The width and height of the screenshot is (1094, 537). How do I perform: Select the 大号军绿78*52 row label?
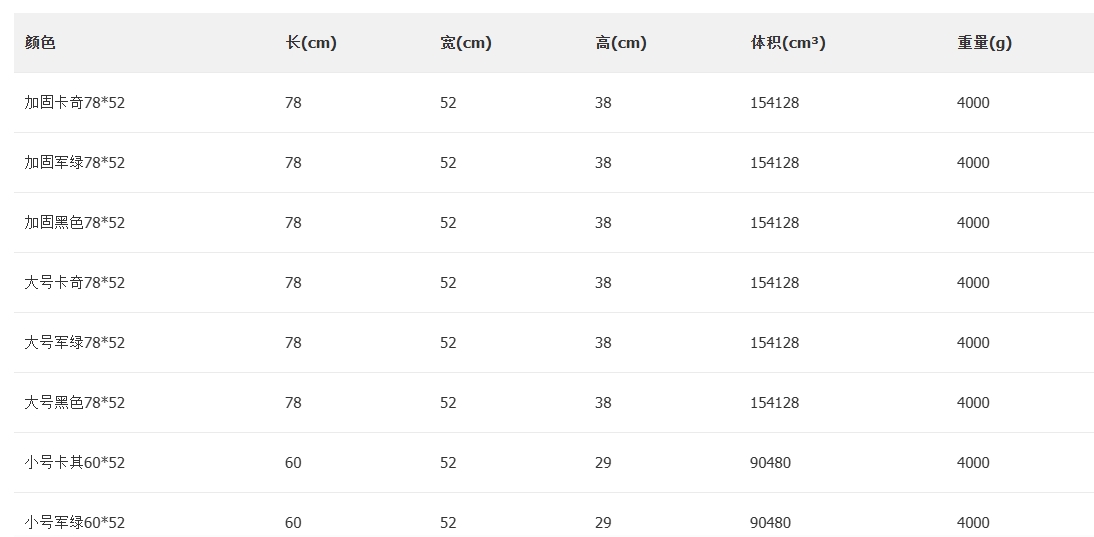[75, 342]
